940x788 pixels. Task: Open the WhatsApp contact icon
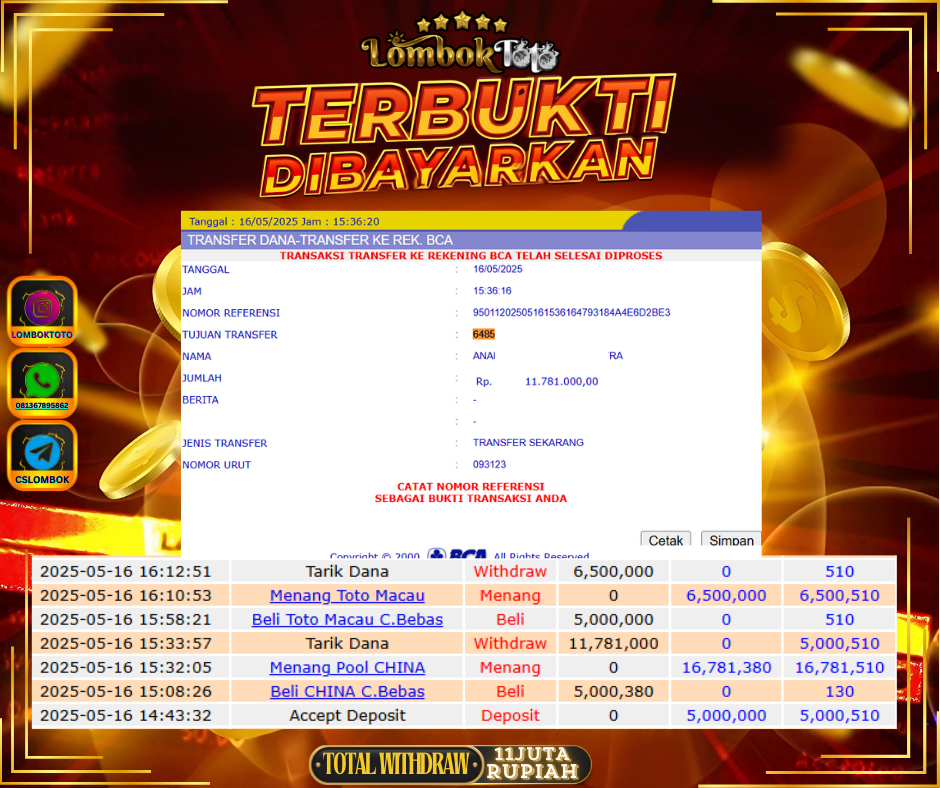point(42,382)
